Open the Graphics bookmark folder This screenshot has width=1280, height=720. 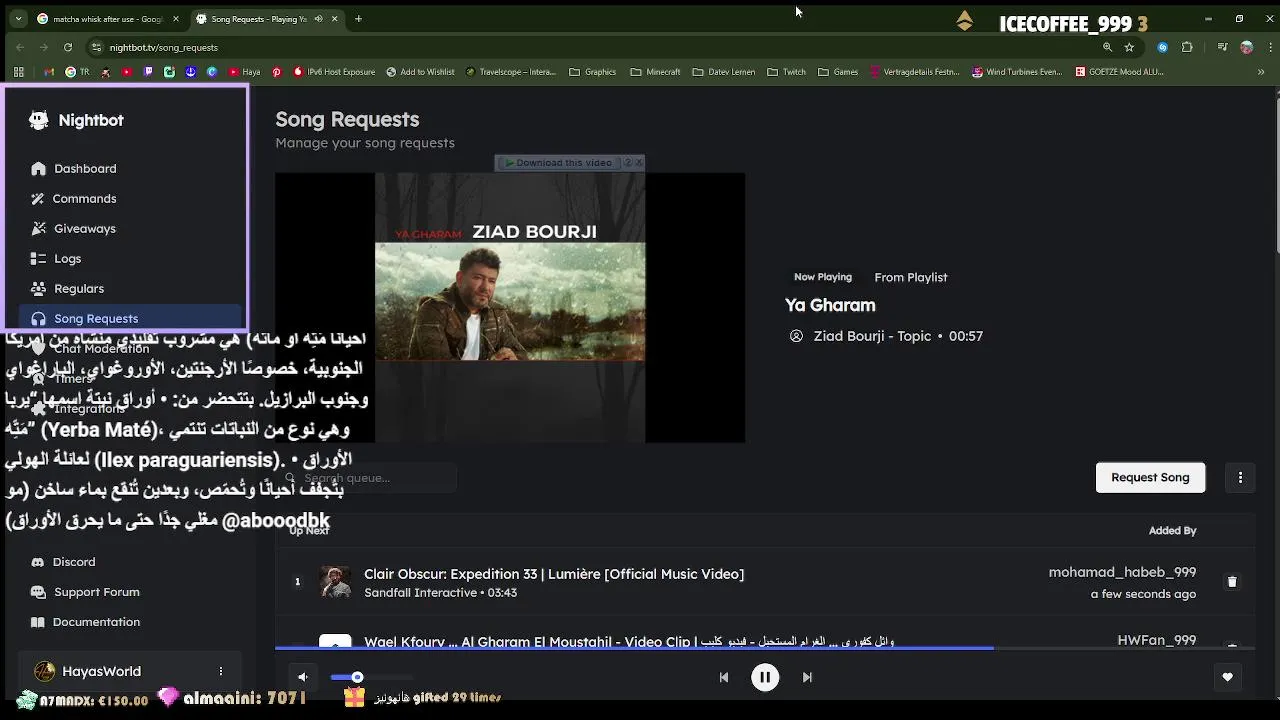[592, 72]
